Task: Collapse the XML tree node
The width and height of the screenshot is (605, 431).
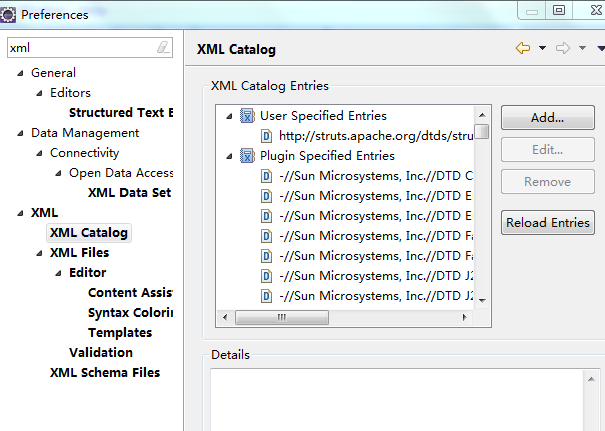Action: [20, 213]
